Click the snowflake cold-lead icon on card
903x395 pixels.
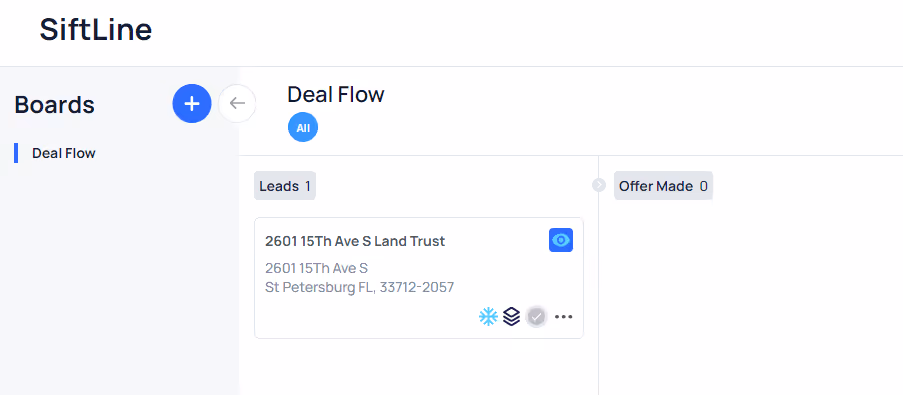click(x=488, y=316)
